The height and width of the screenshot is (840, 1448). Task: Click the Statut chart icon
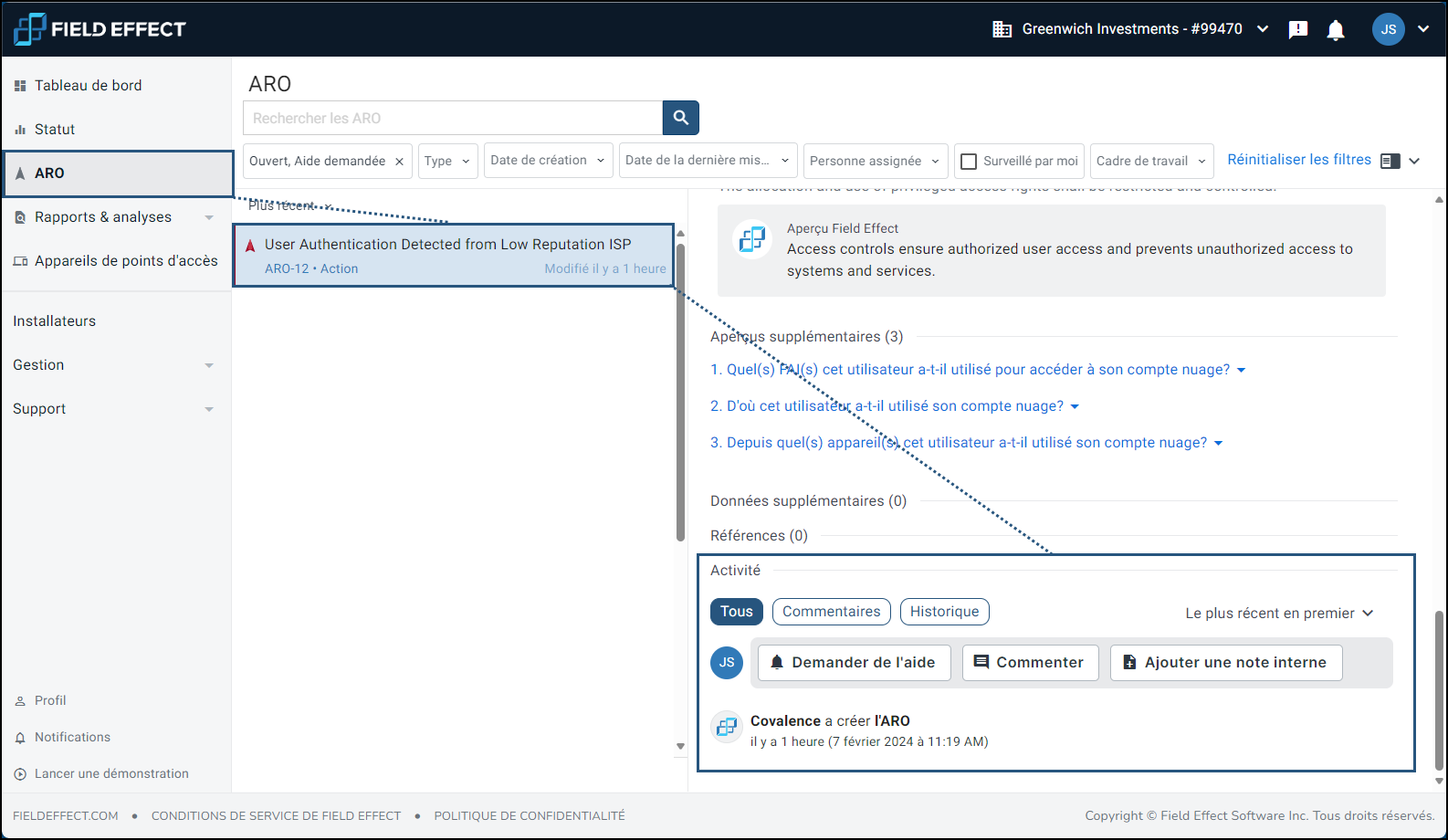[x=20, y=130]
